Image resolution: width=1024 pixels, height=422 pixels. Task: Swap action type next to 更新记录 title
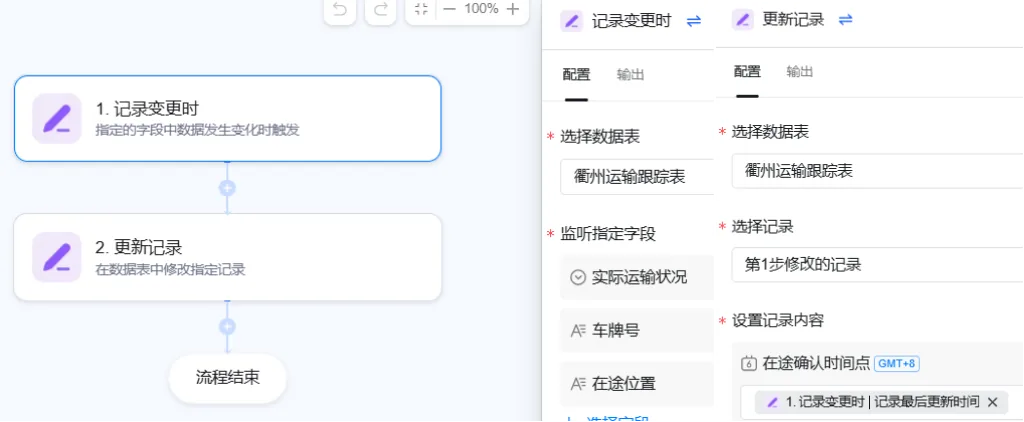(846, 20)
